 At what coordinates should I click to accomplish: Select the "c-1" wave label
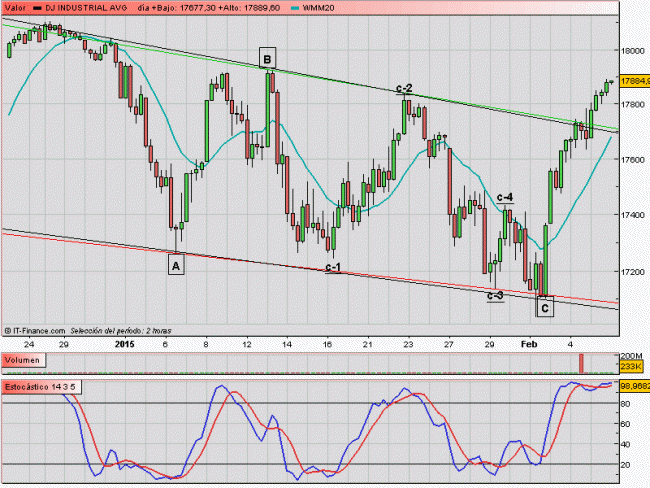[x=333, y=267]
